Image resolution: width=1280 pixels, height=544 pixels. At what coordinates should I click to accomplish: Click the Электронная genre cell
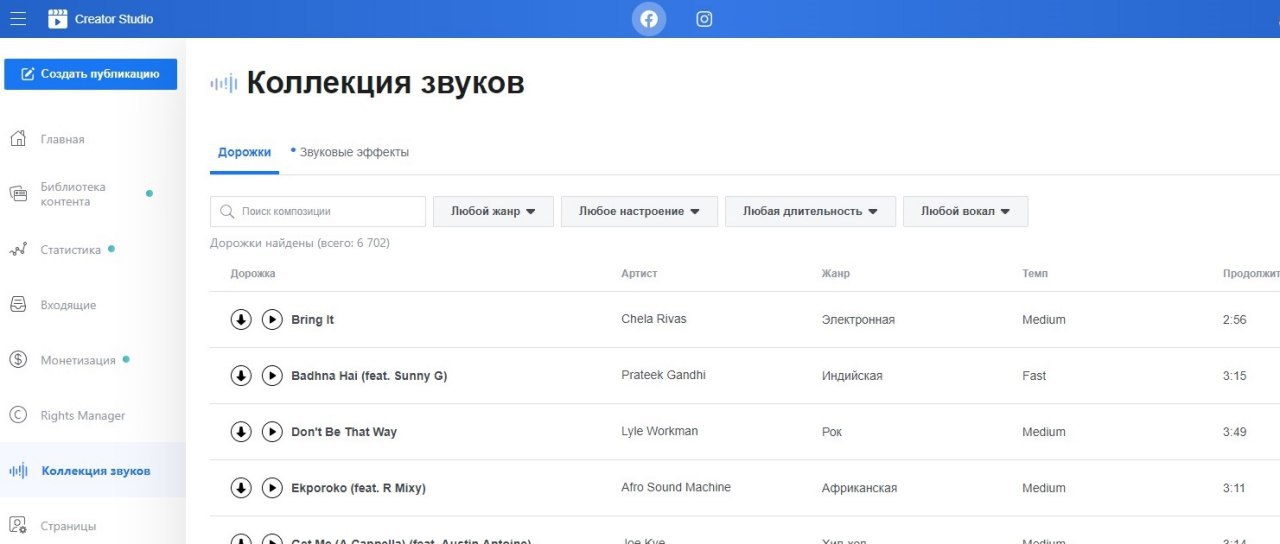[858, 320]
